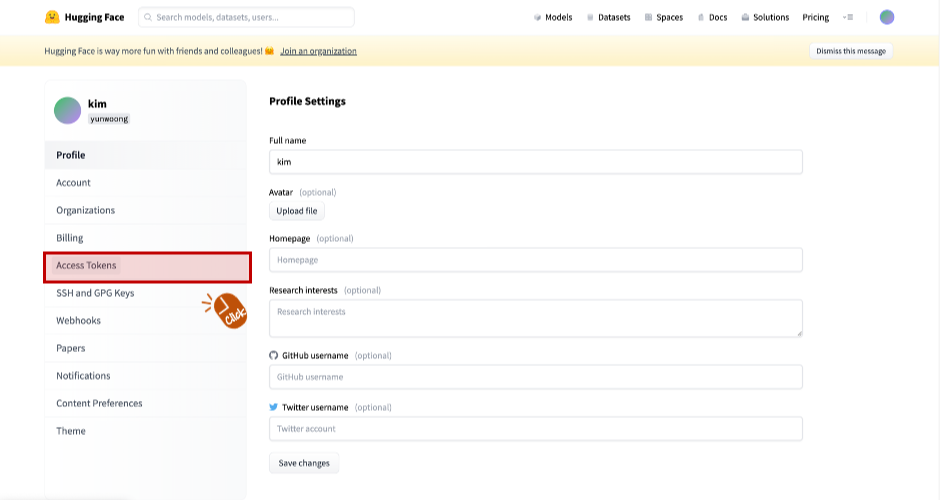Open Papers settings
The height and width of the screenshot is (500, 940).
click(x=146, y=348)
